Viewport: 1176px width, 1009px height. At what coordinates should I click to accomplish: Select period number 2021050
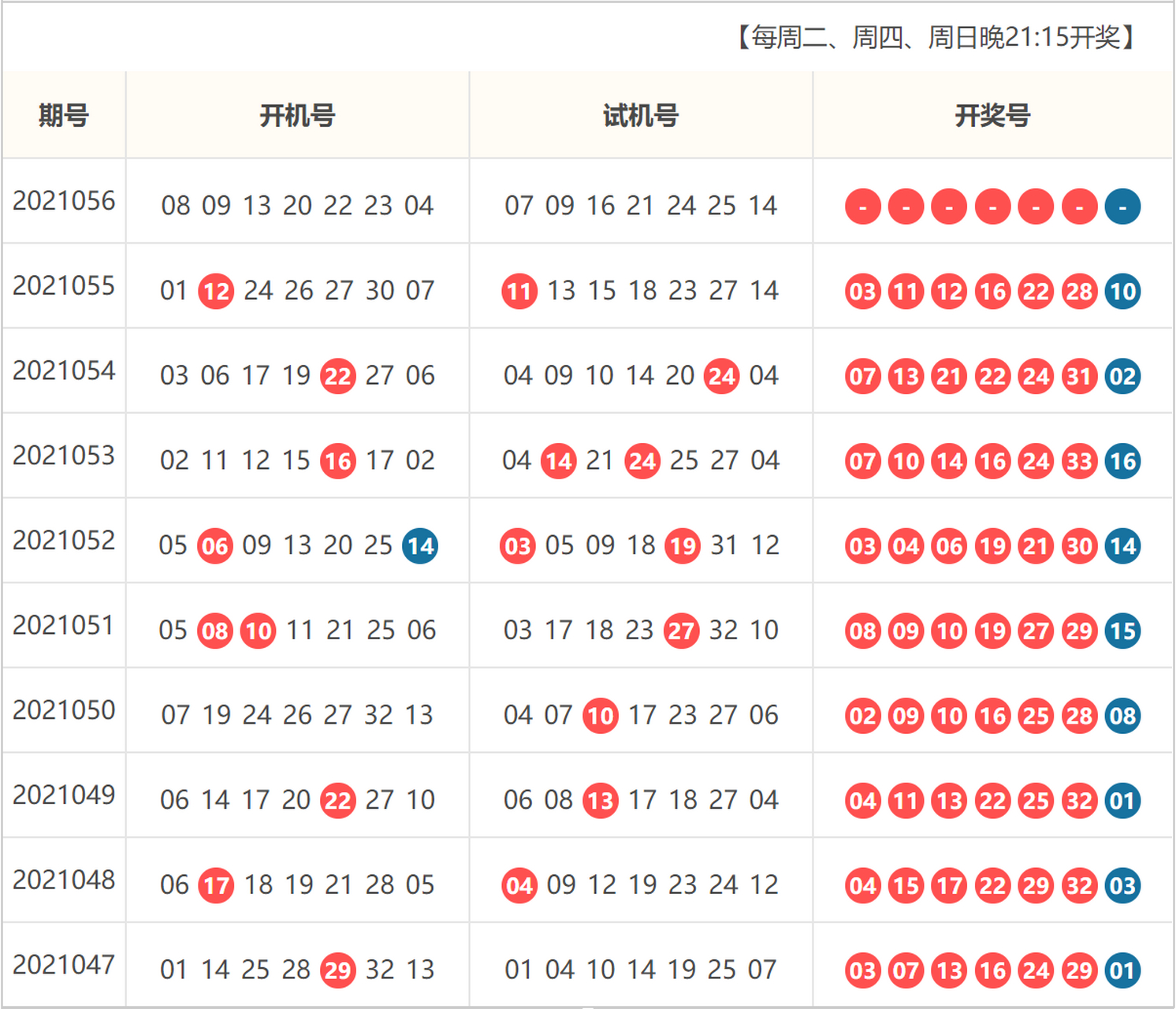coord(64,710)
